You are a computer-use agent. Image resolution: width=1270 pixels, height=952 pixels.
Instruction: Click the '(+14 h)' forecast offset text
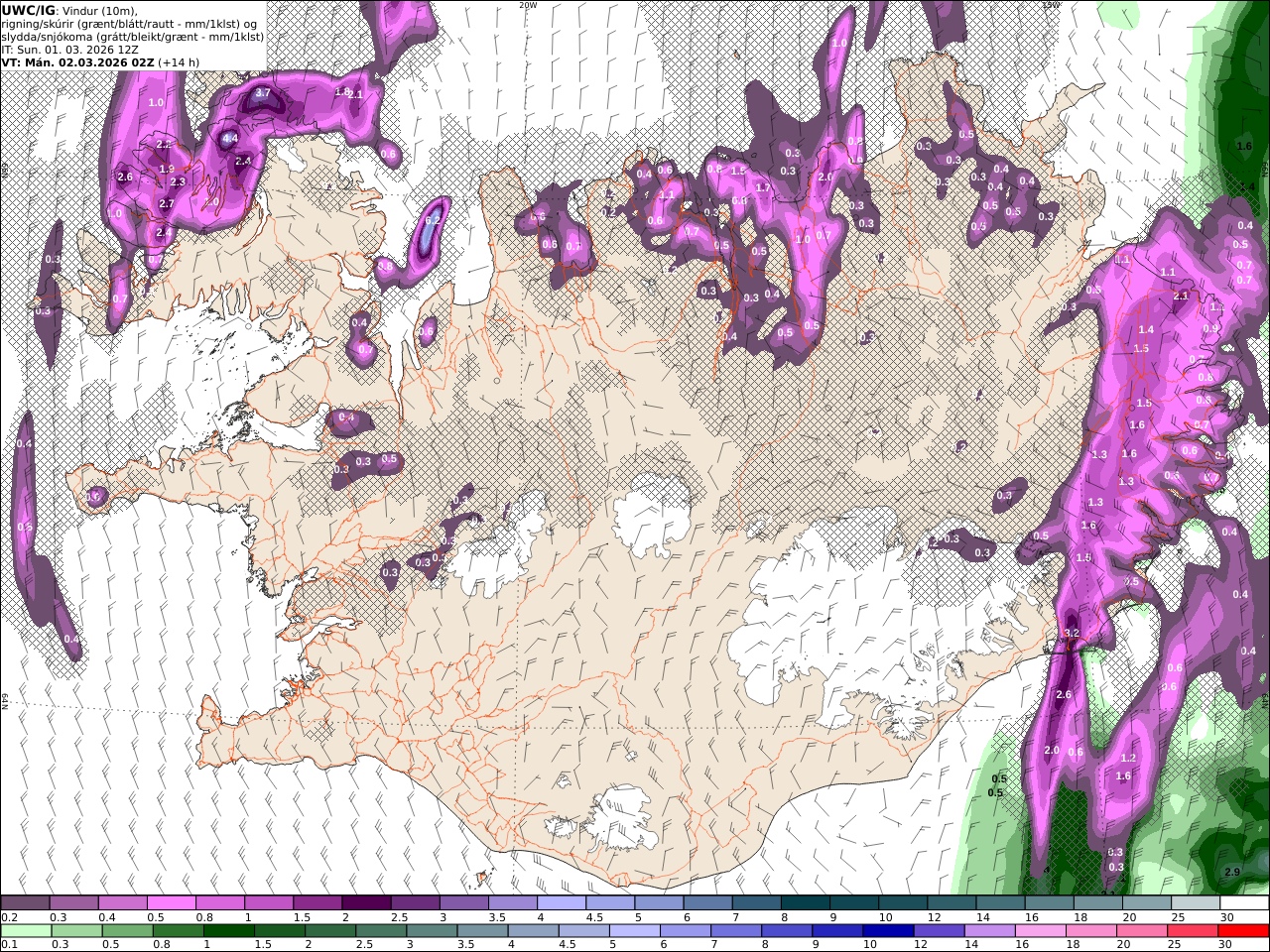click(x=179, y=61)
